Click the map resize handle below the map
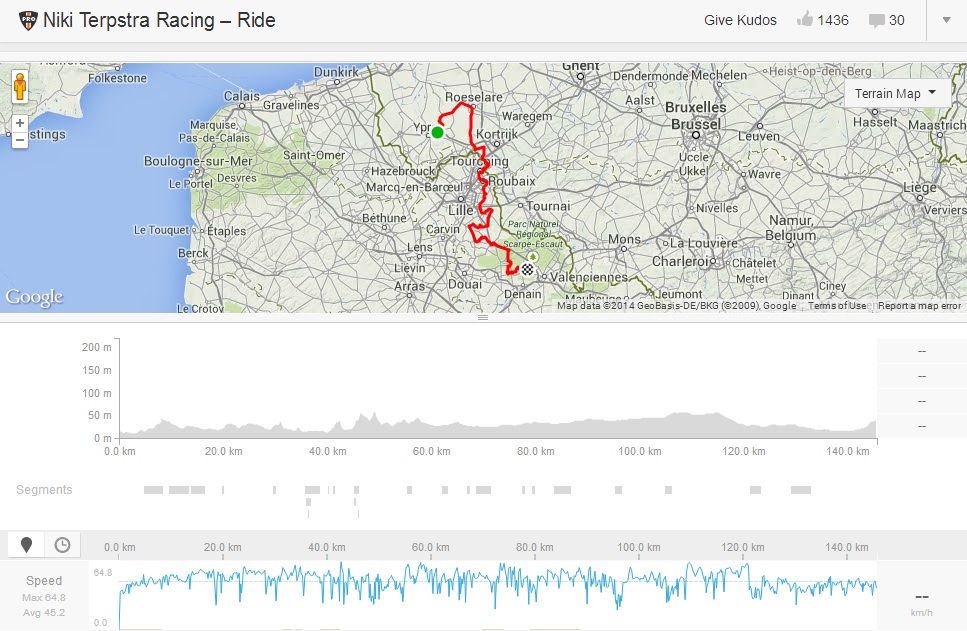 pos(483,318)
